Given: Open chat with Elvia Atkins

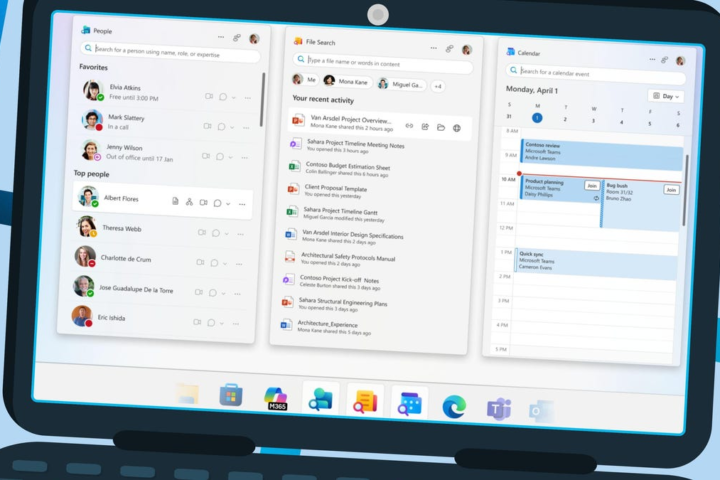Looking at the screenshot, I should coord(223,96).
